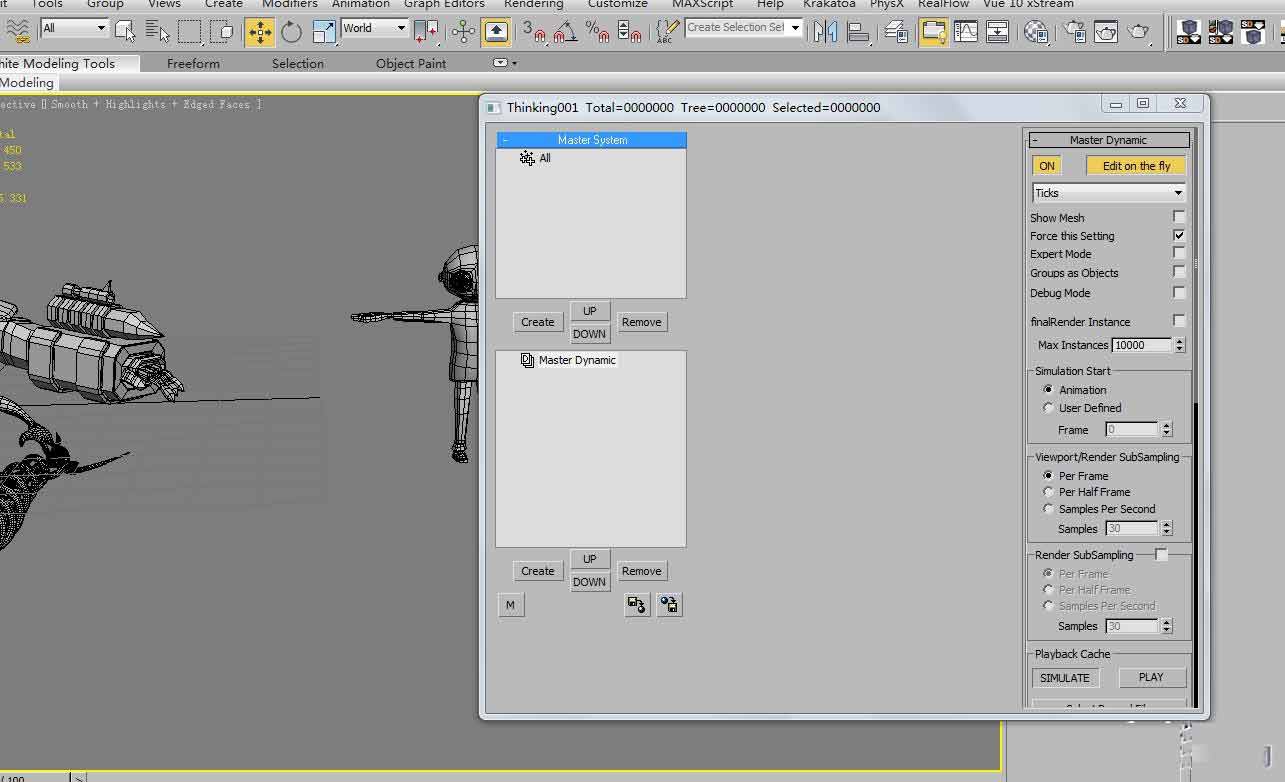Switch to the Freeform ribbon tab
The width and height of the screenshot is (1285, 782).
[x=193, y=63]
